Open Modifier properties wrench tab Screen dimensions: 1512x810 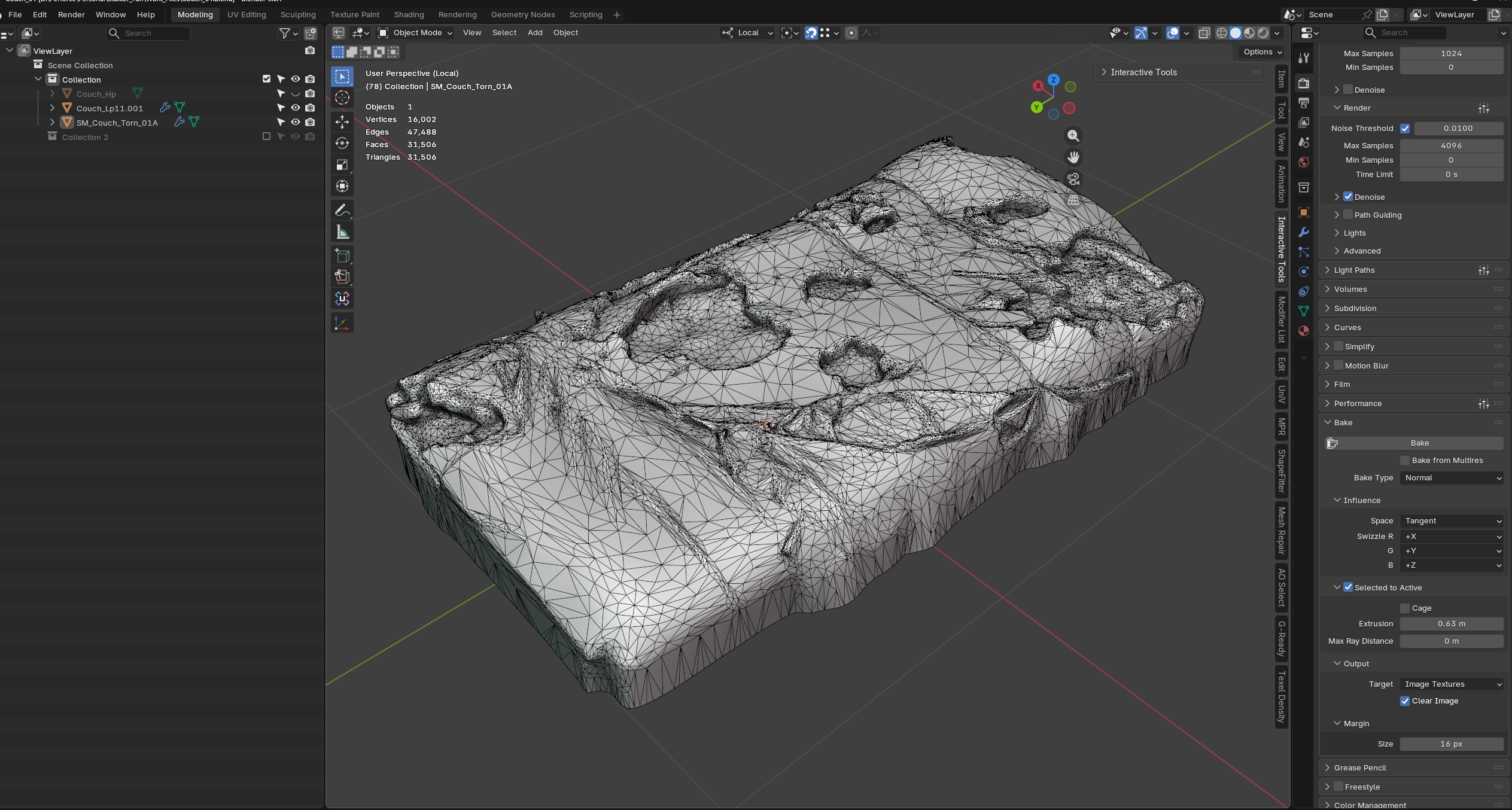coord(1304,232)
